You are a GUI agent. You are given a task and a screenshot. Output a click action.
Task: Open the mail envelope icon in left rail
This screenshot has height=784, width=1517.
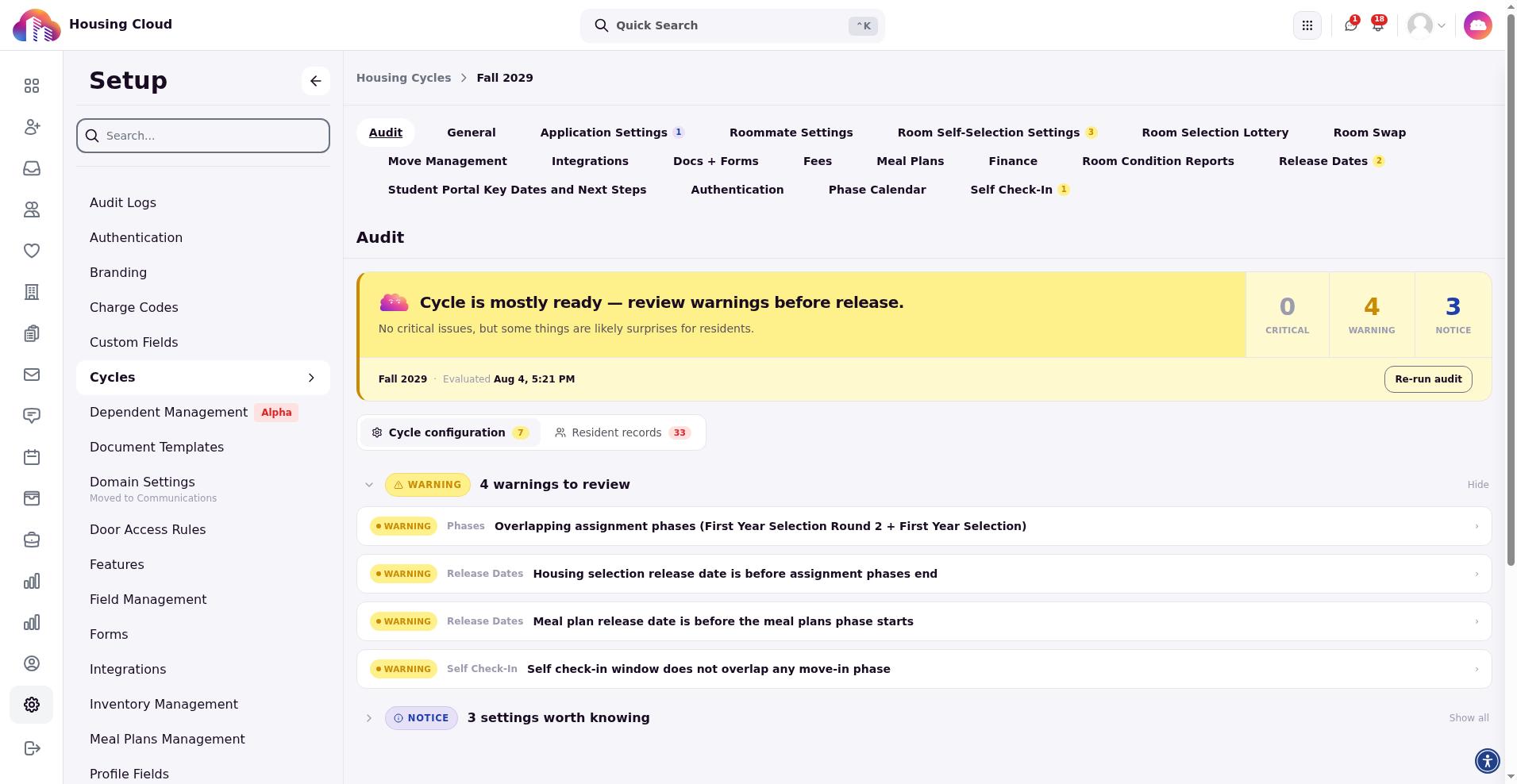point(32,375)
